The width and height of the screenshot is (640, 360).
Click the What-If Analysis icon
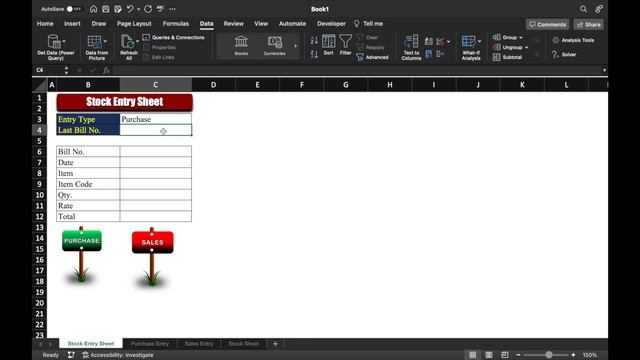point(469,42)
